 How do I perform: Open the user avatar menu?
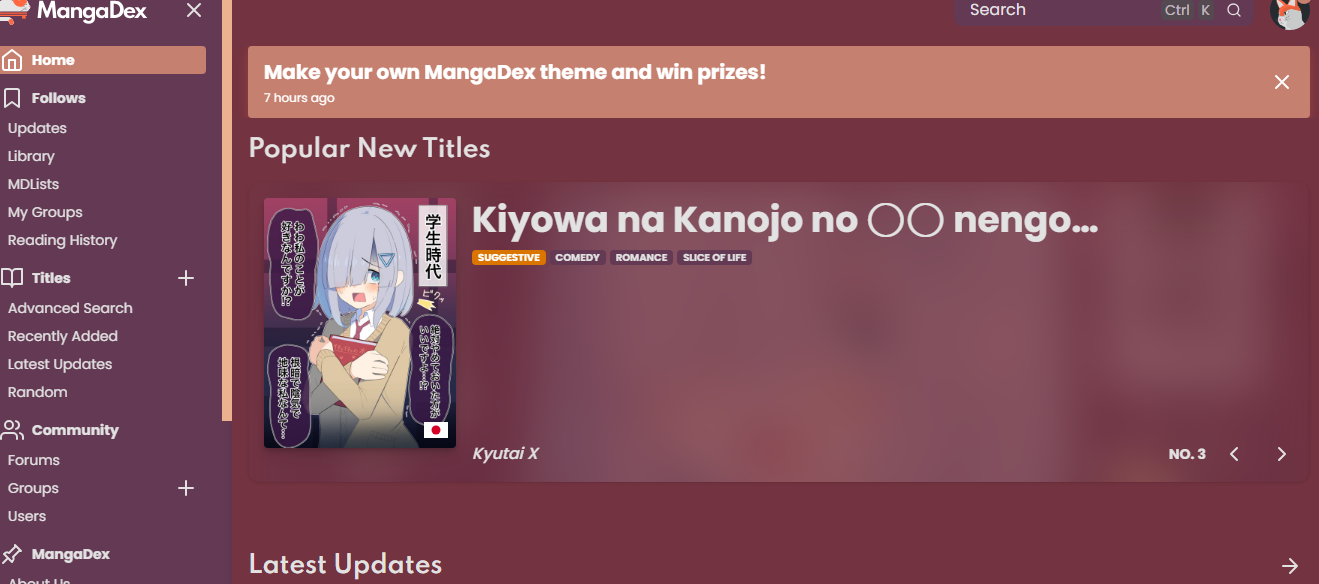click(x=1289, y=11)
